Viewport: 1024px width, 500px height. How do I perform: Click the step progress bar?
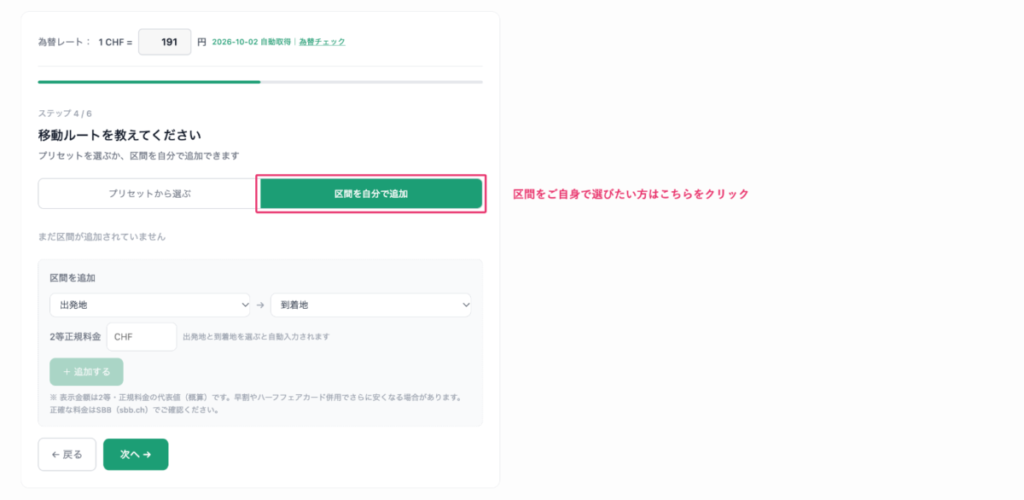tap(260, 82)
